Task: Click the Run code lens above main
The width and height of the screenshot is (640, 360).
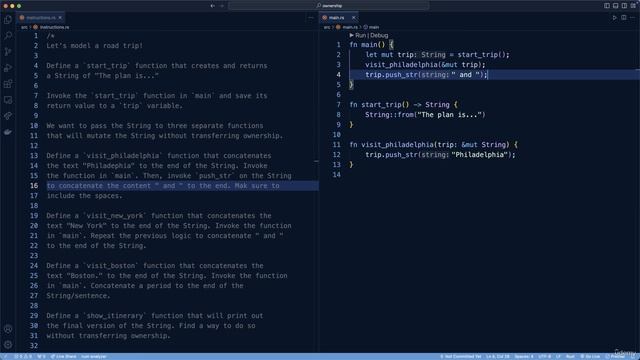Action: tap(358, 36)
